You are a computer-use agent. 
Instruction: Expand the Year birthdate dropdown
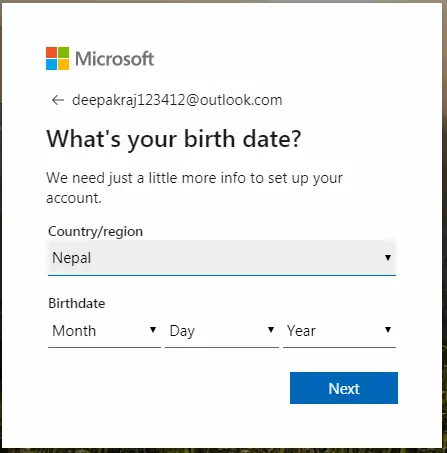(x=339, y=331)
